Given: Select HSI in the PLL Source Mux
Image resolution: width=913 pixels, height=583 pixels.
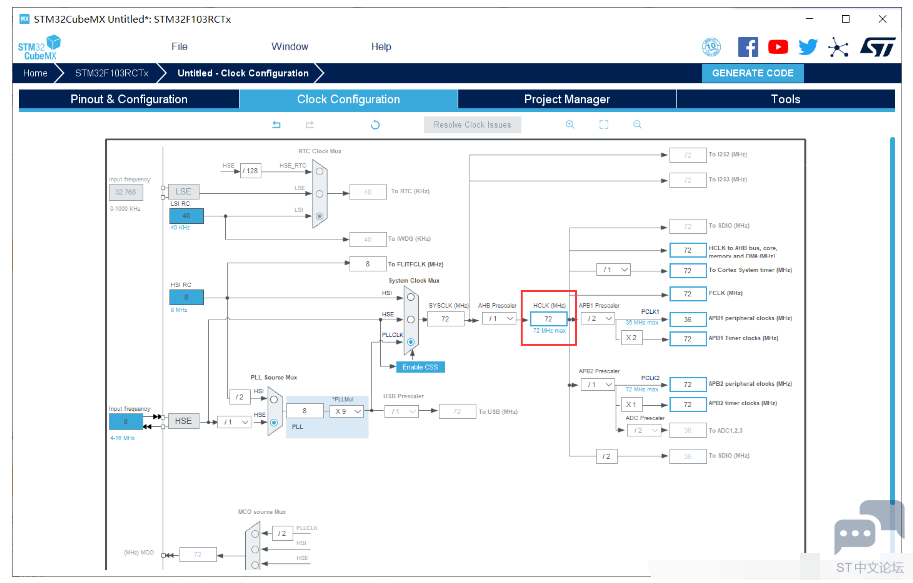Looking at the screenshot, I should (x=274, y=400).
